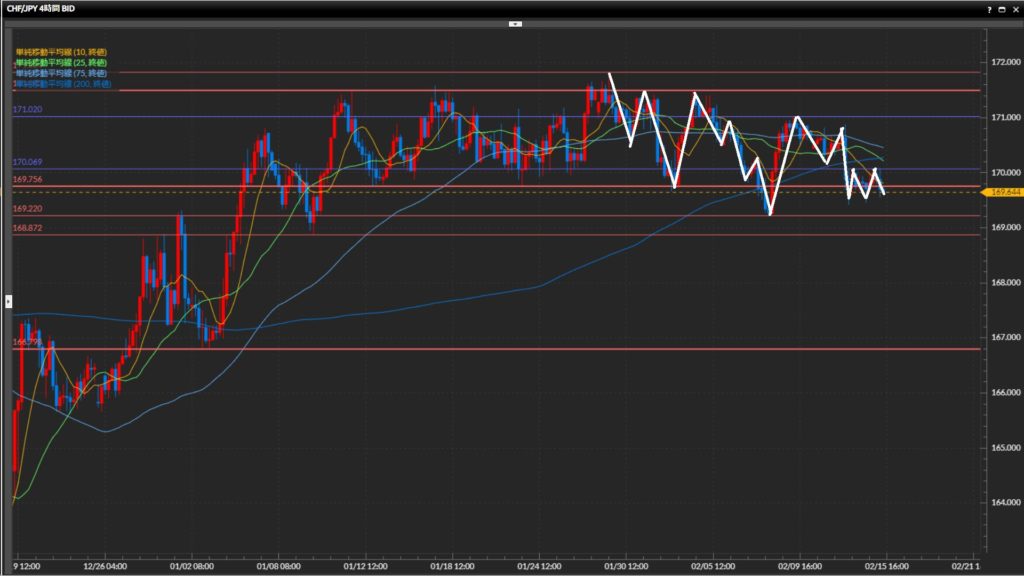Open help with the question mark icon
This screenshot has height=576, width=1024.
[x=988, y=8]
